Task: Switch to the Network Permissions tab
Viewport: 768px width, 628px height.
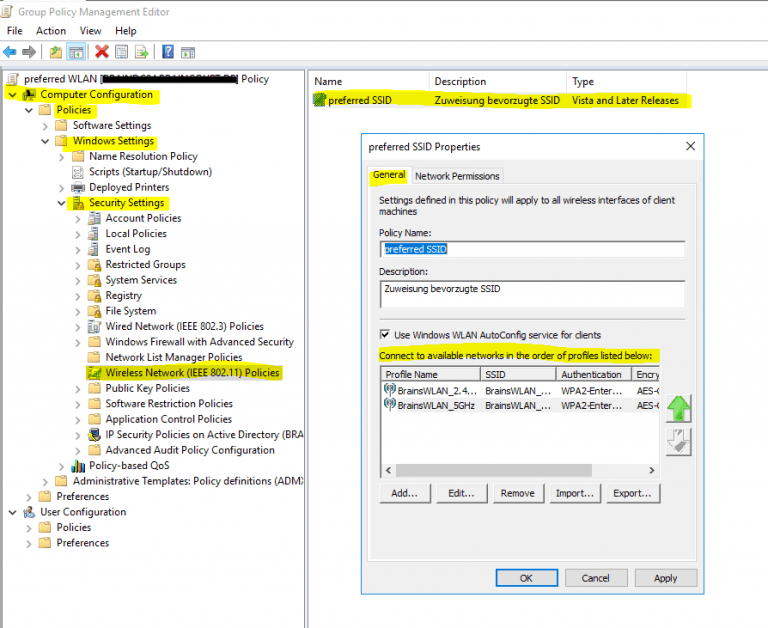Action: [x=457, y=176]
